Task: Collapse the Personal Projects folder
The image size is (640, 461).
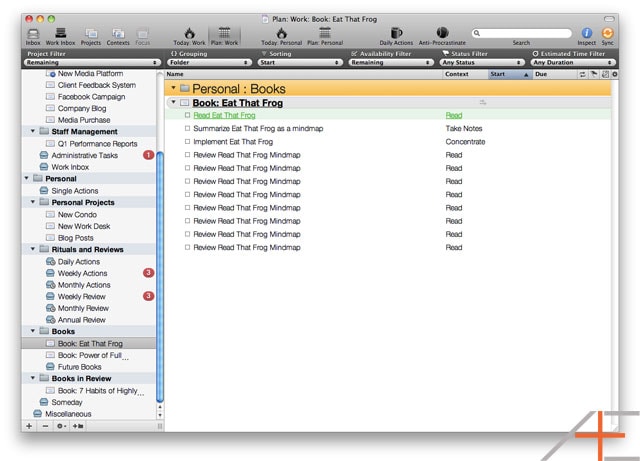Action: pos(33,202)
